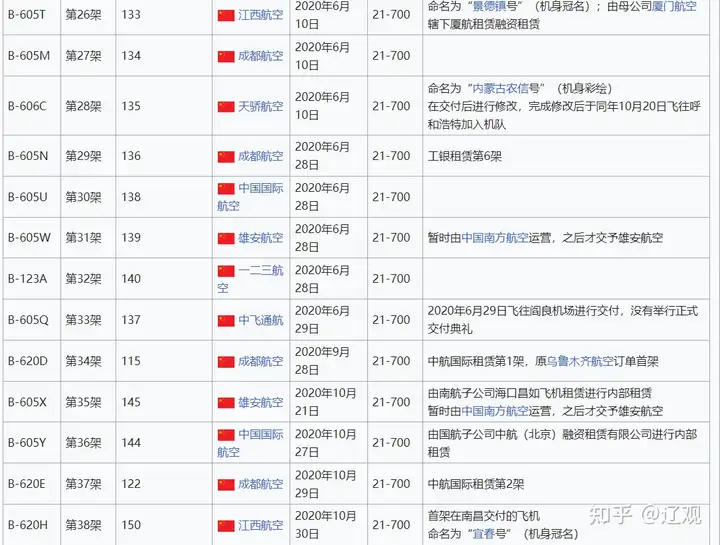This screenshot has width=720, height=545.
Task: Click serial number 137 cell
Action: [x=164, y=320]
